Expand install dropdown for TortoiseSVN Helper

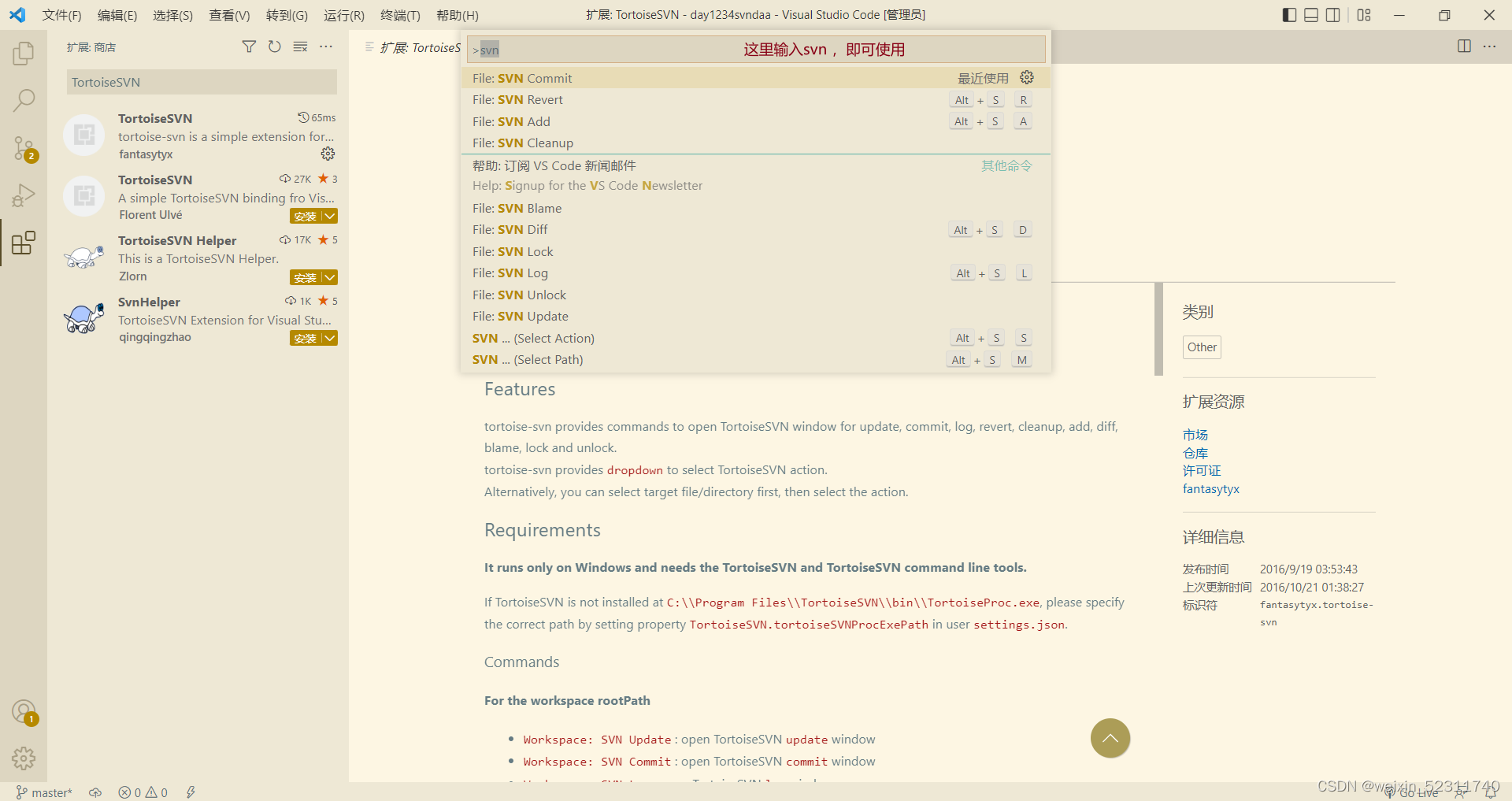pyautogui.click(x=331, y=277)
